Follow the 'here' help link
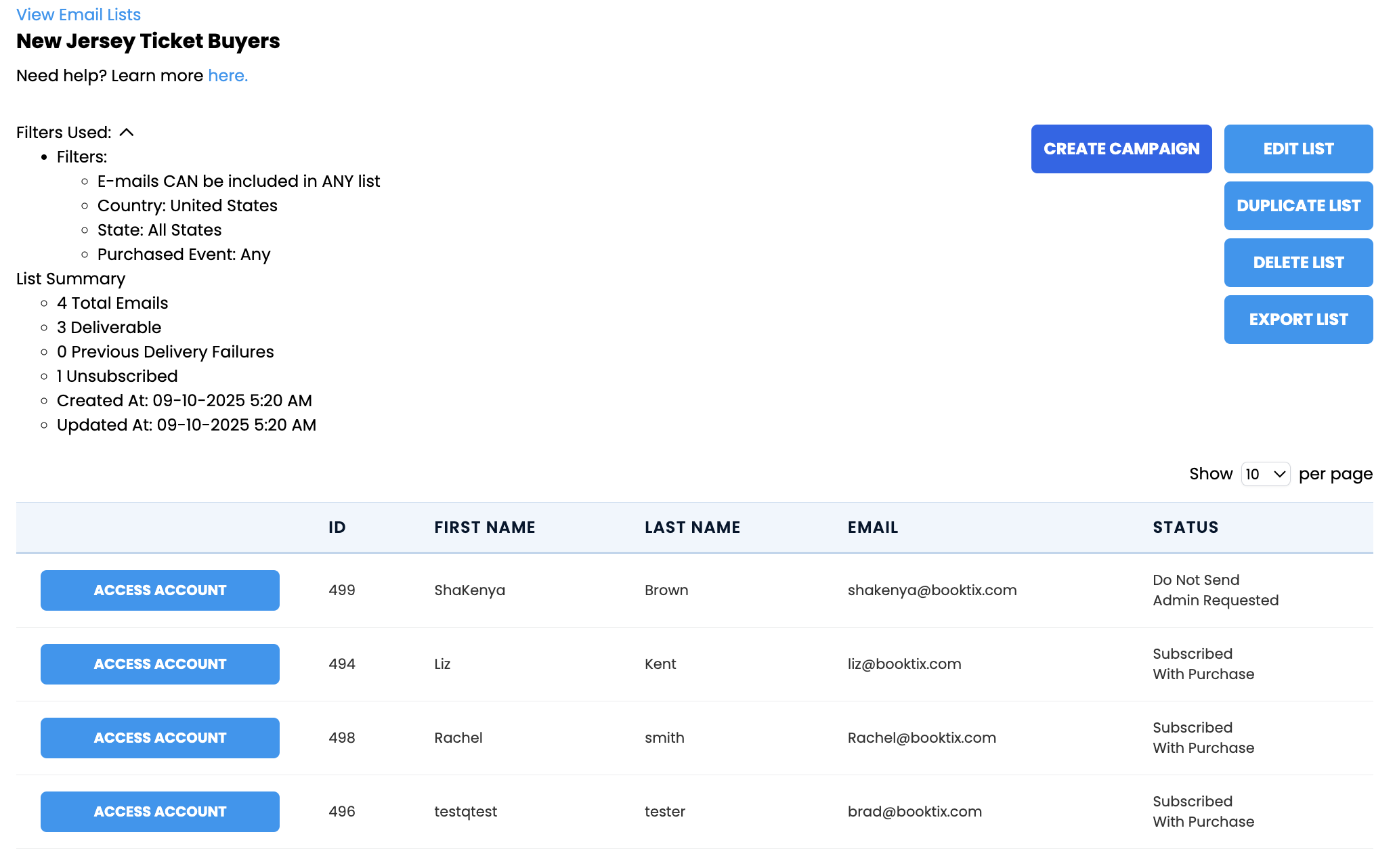This screenshot has width=1395, height=868. coord(228,76)
